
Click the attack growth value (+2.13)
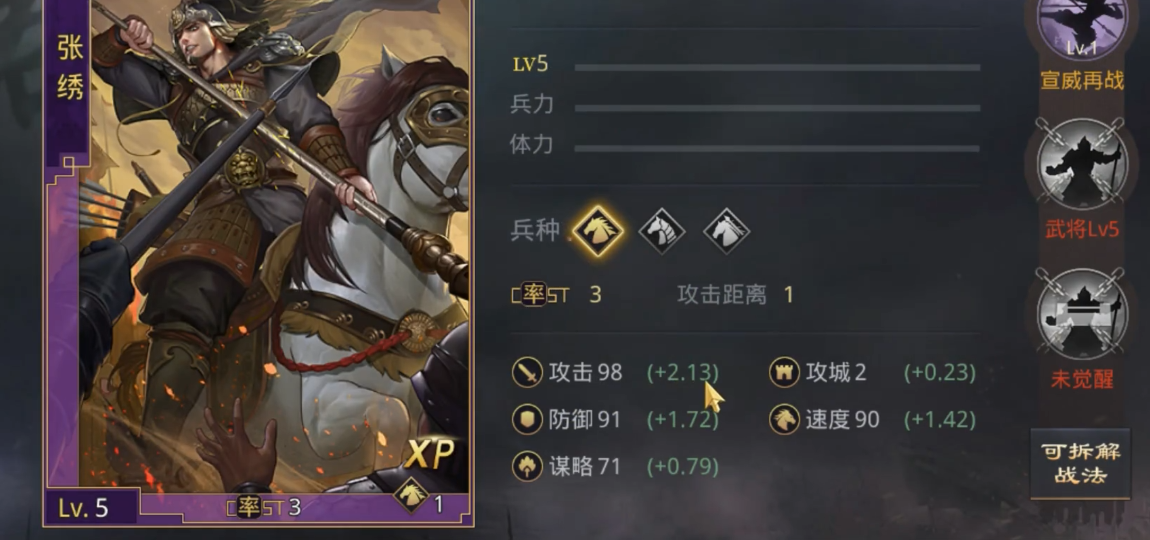(x=682, y=373)
